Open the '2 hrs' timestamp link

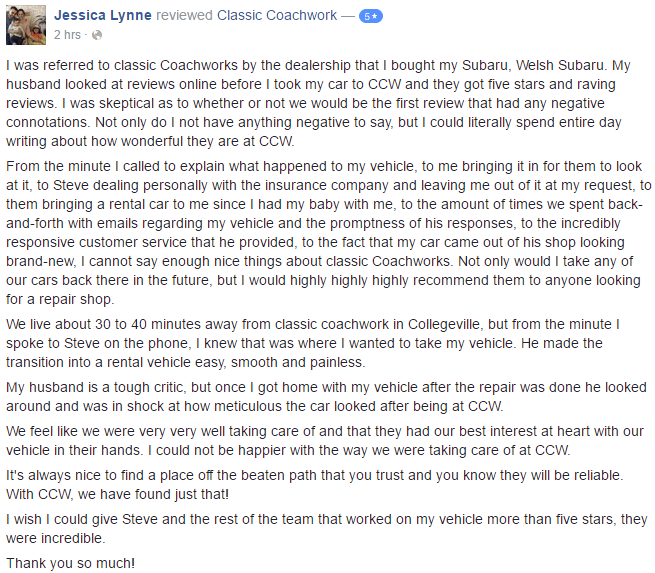(x=67, y=35)
